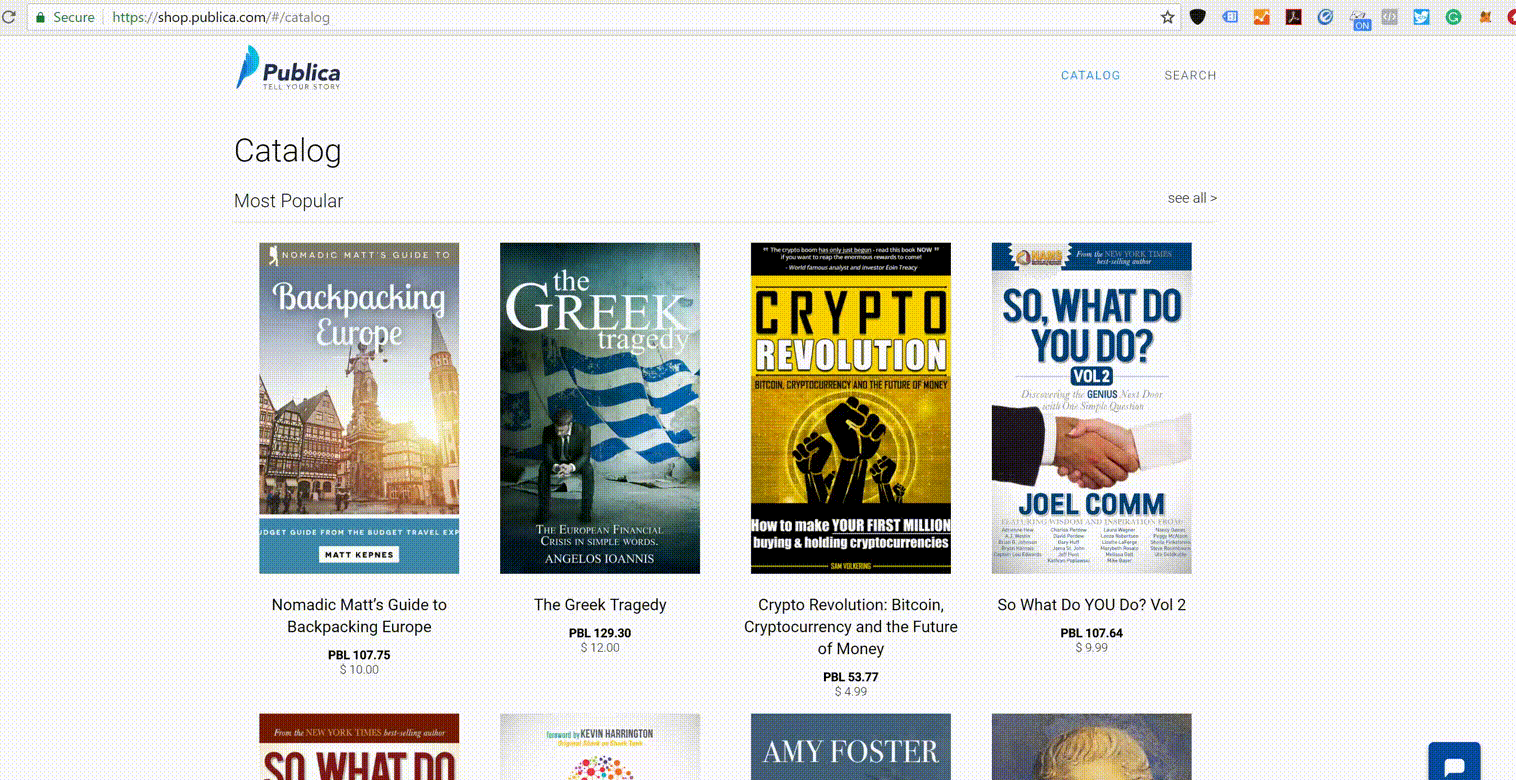
Task: Bookmark this page with the star icon
Action: click(x=1167, y=17)
